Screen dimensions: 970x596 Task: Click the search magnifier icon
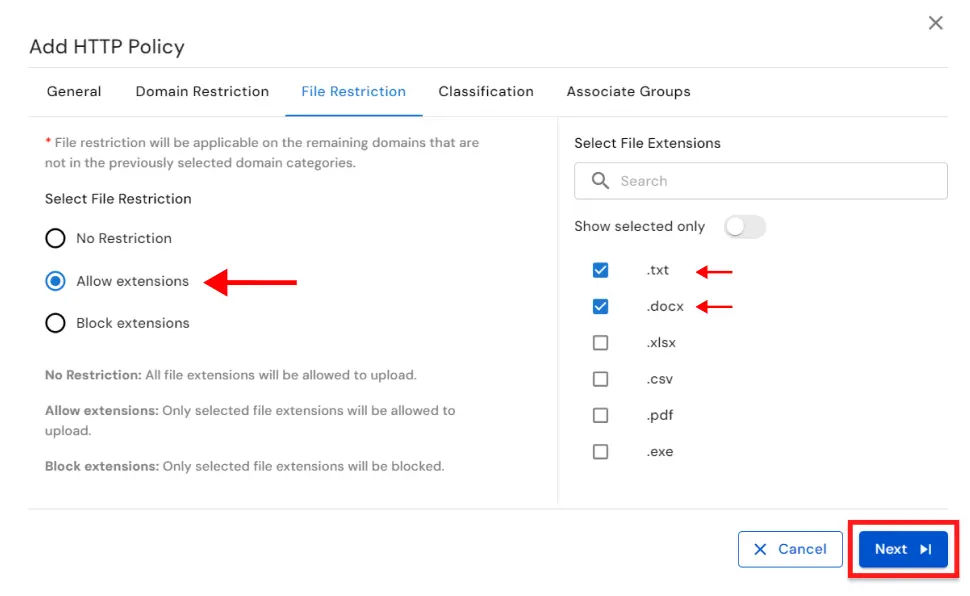pos(600,181)
